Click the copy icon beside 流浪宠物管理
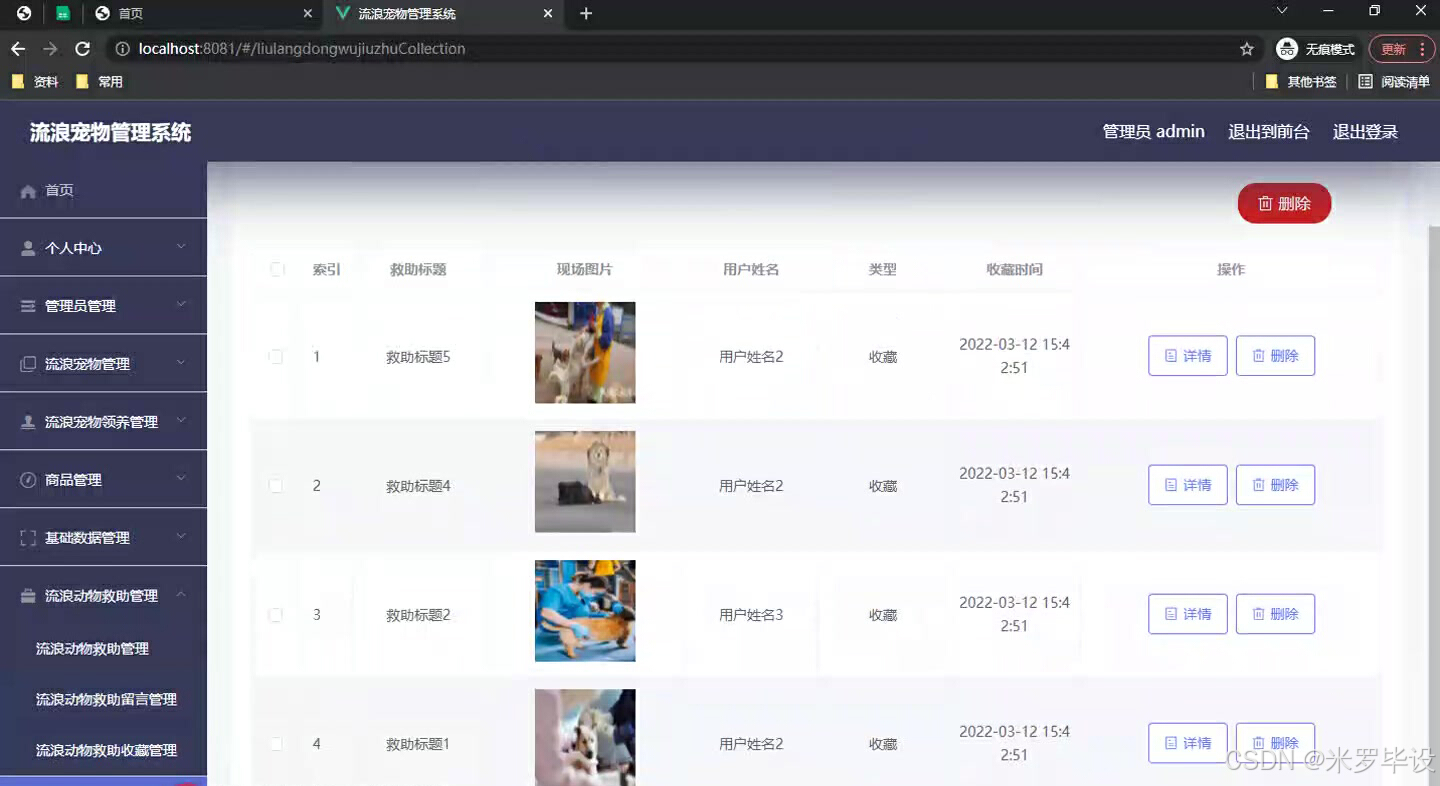Viewport: 1440px width, 786px height. click(x=28, y=364)
